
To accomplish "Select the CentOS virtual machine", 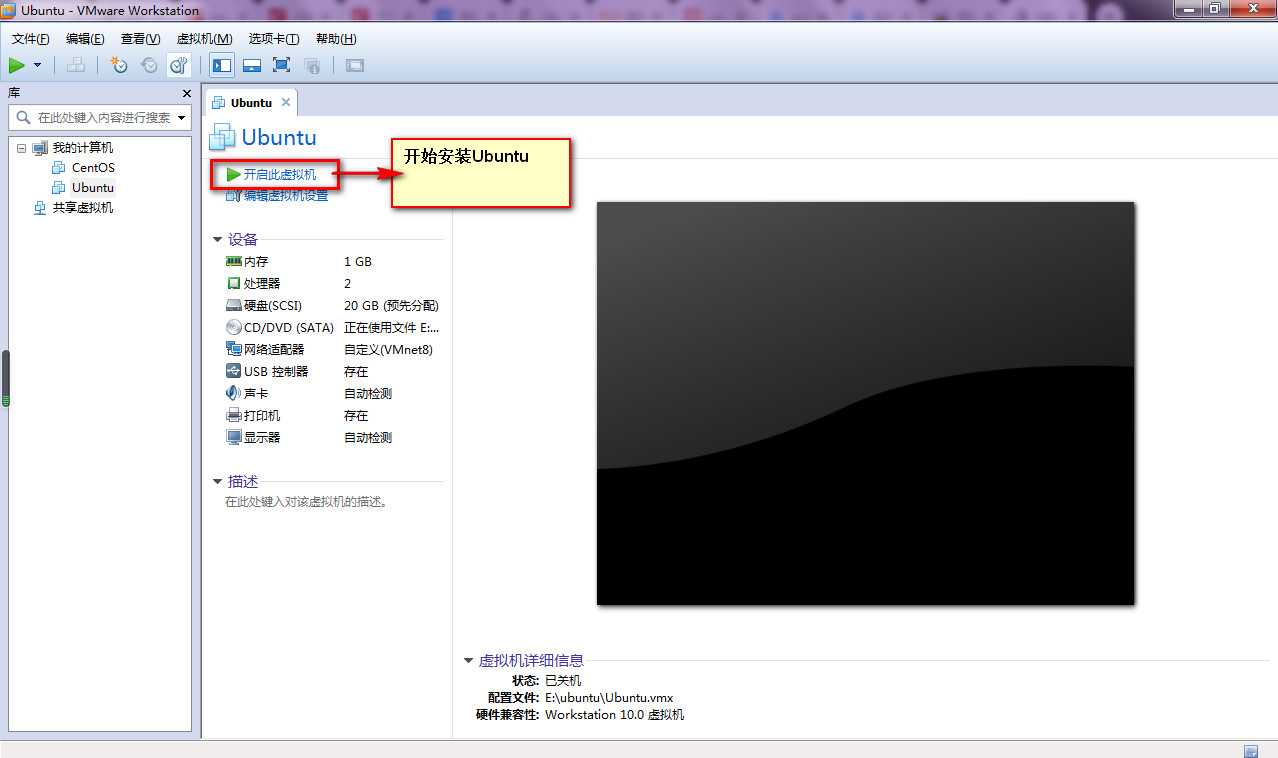I will (x=93, y=168).
